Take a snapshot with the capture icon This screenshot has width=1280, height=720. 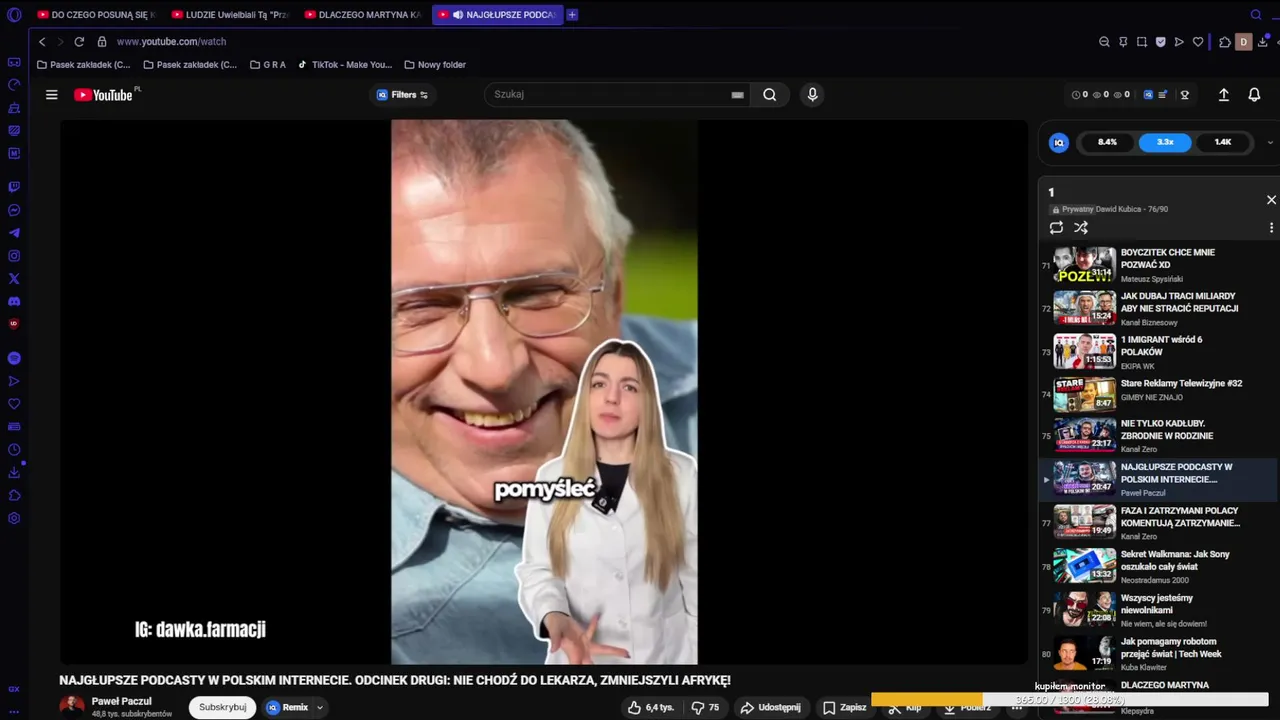[1142, 42]
